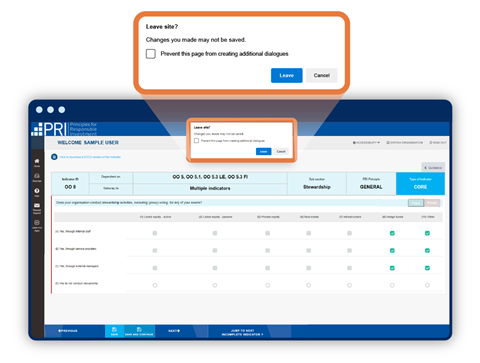The image size is (480, 363).
Task: Check internal staff for Private equity
Action: tap(267, 233)
